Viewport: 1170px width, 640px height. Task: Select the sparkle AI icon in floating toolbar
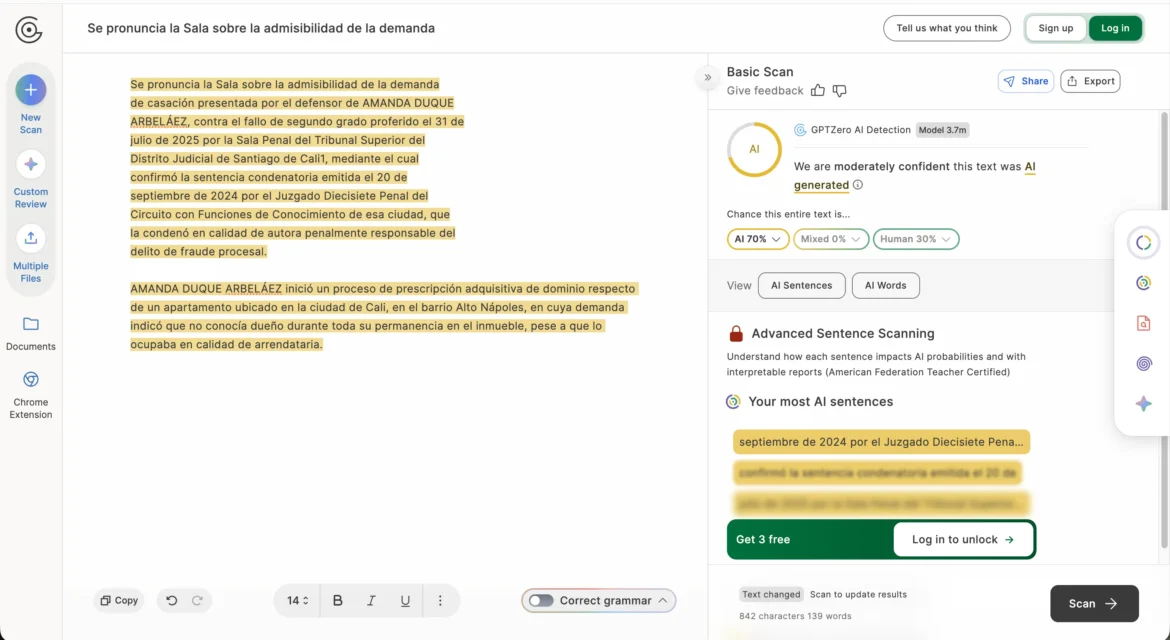pos(1143,403)
